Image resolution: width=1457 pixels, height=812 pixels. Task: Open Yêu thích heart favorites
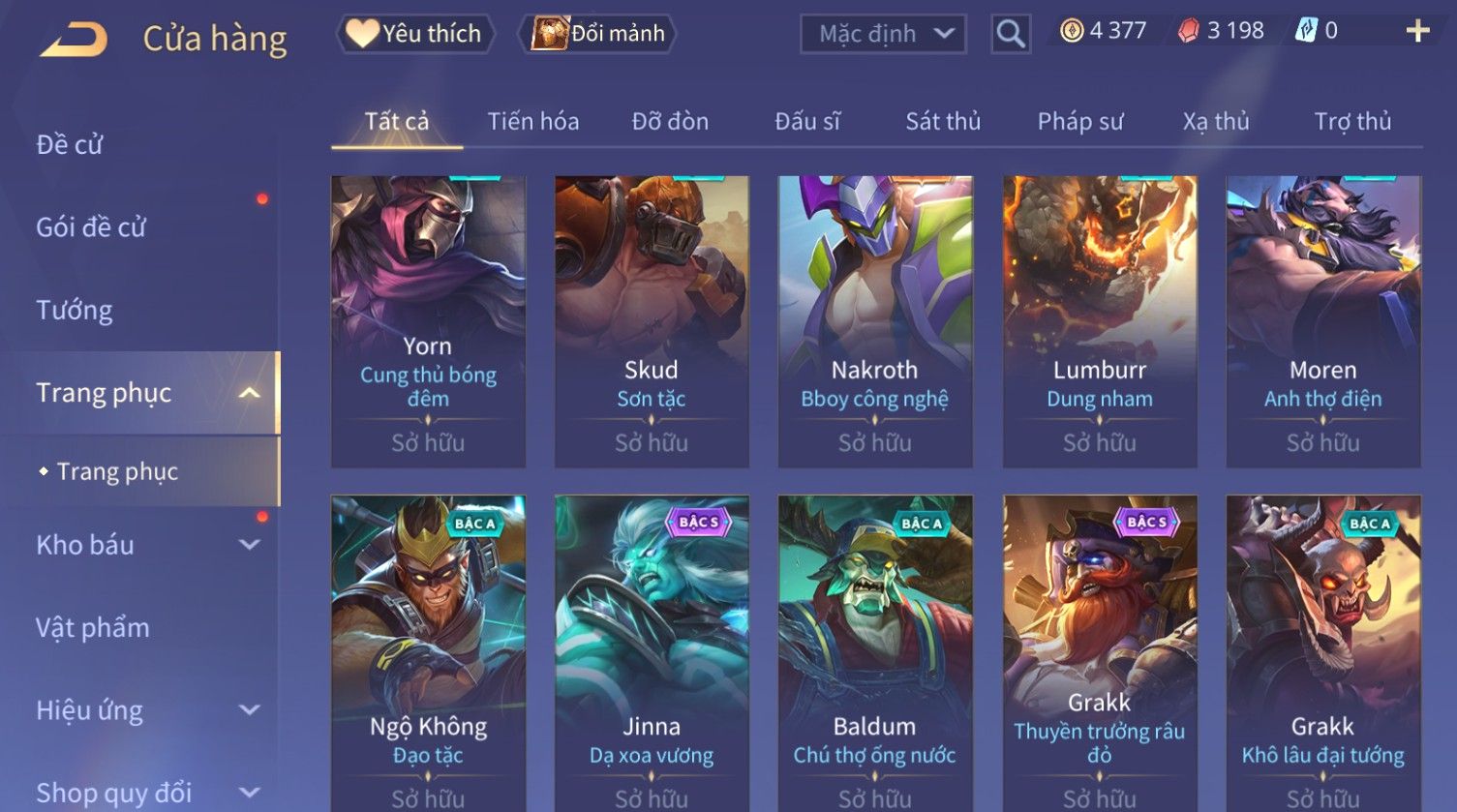tap(362, 33)
